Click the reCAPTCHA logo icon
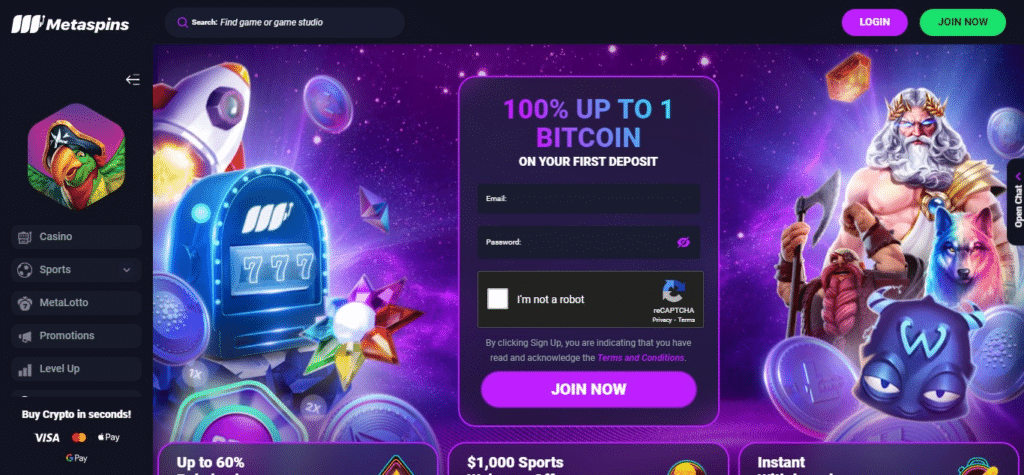This screenshot has width=1024, height=475. [673, 291]
